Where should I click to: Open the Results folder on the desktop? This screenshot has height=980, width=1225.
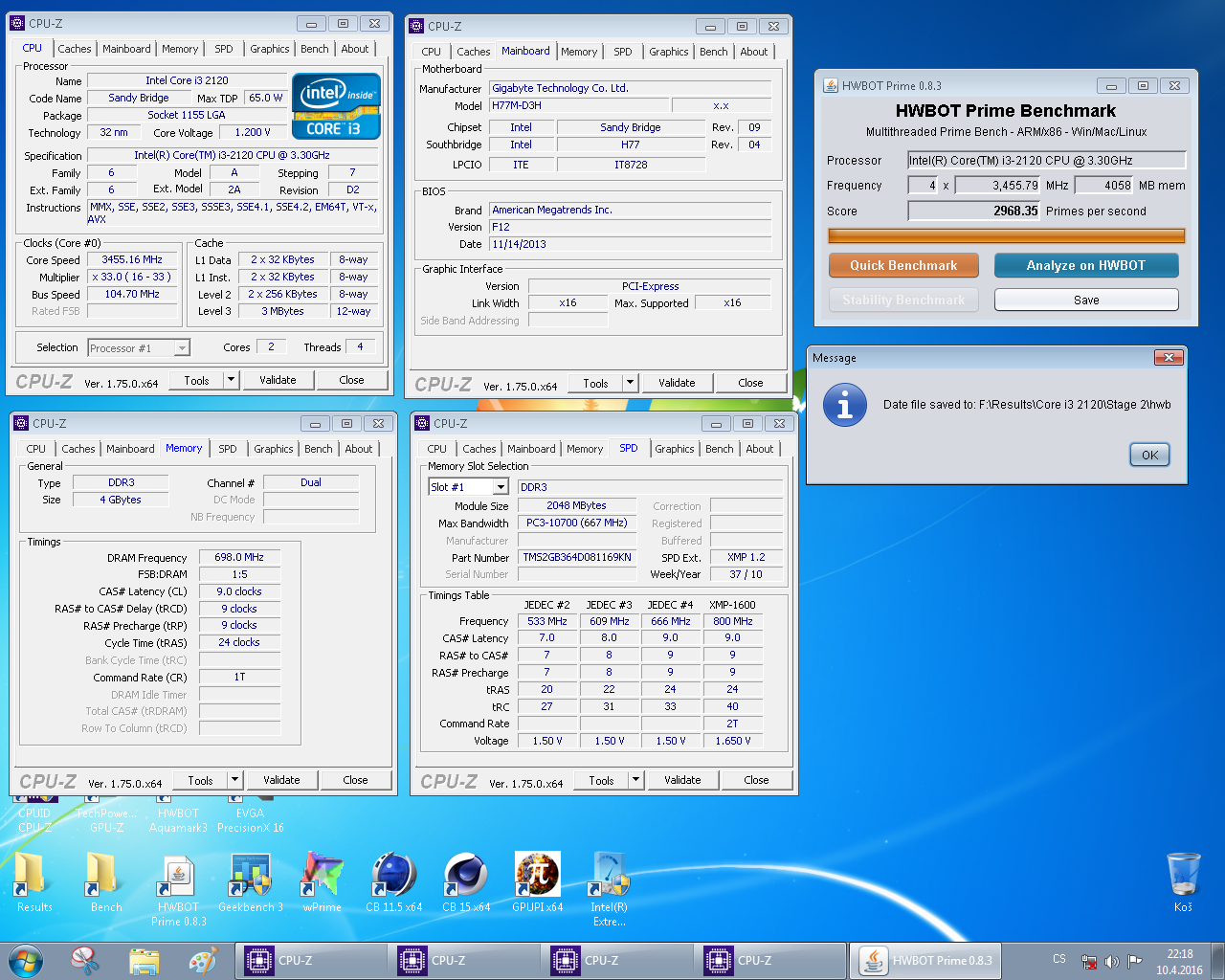pos(33,882)
